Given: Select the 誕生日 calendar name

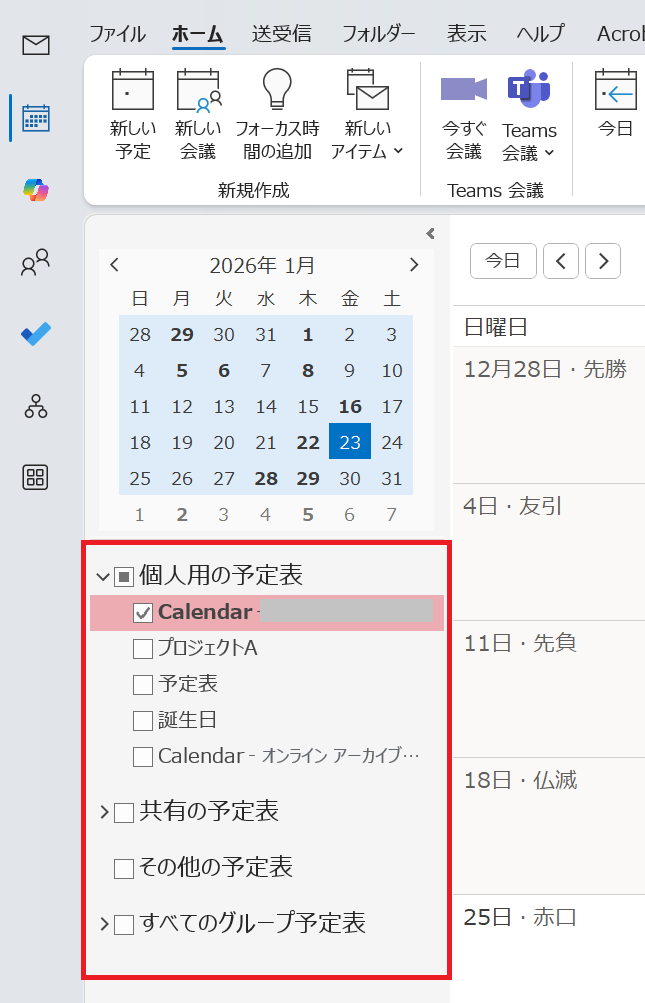Looking at the screenshot, I should point(187,720).
